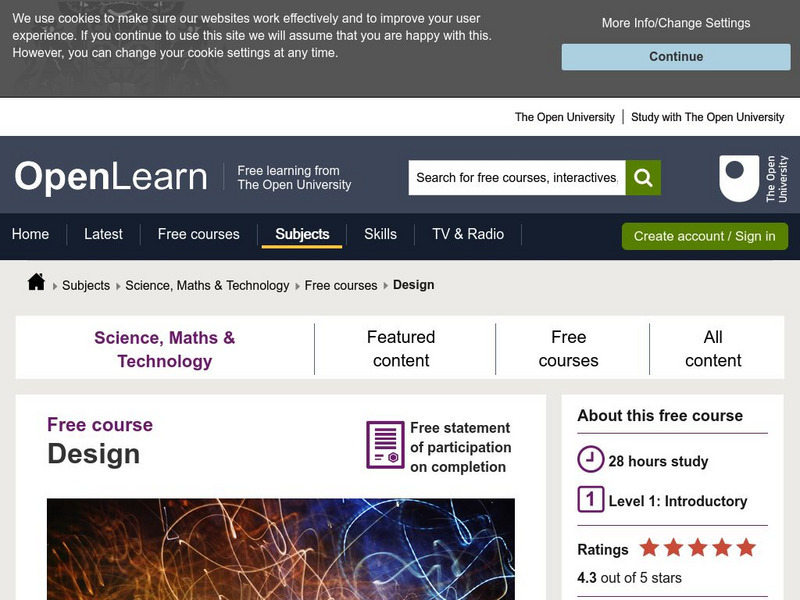Switch to the All content tab
This screenshot has width=800, height=600.
tap(713, 347)
